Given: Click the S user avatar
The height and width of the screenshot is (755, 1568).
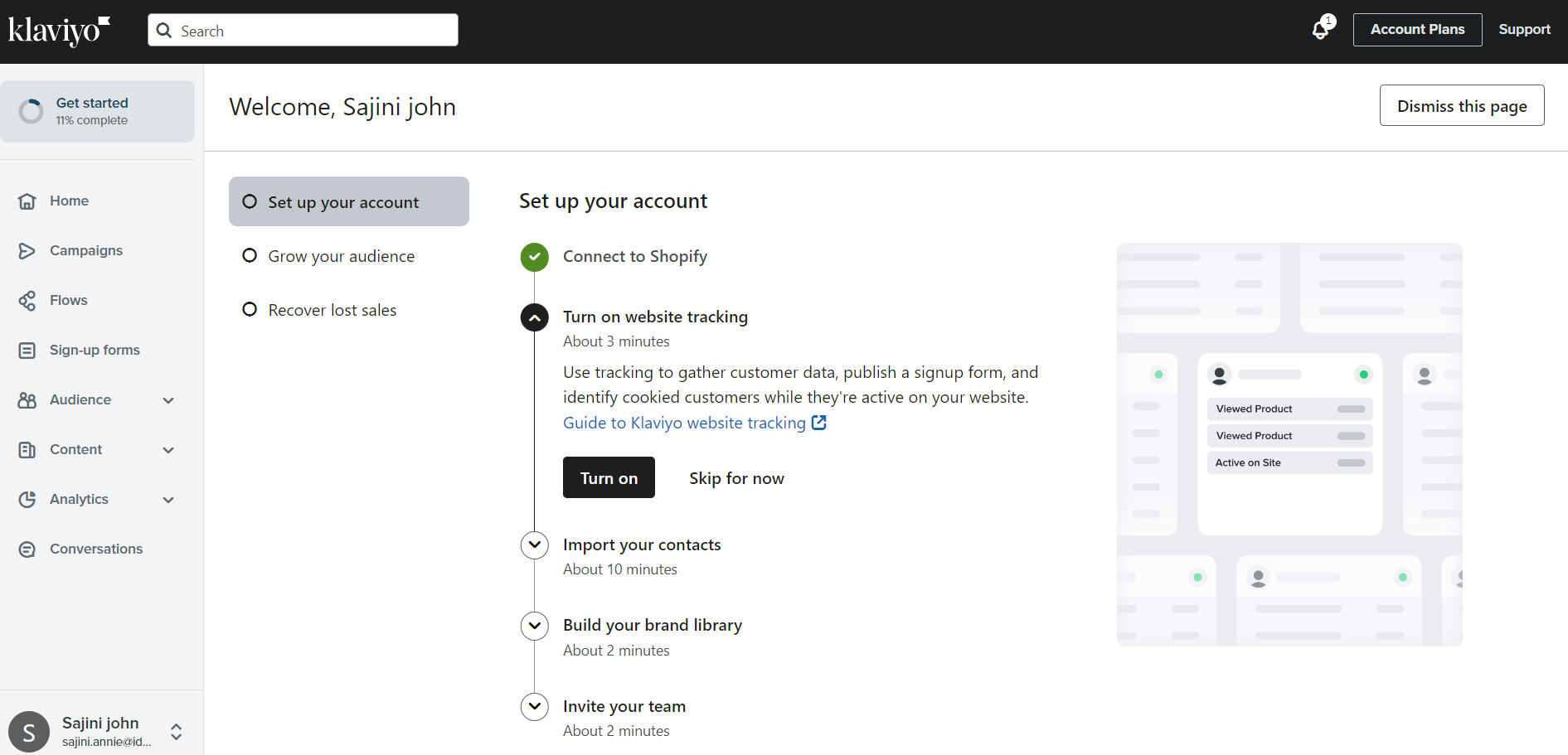Looking at the screenshot, I should 29,732.
